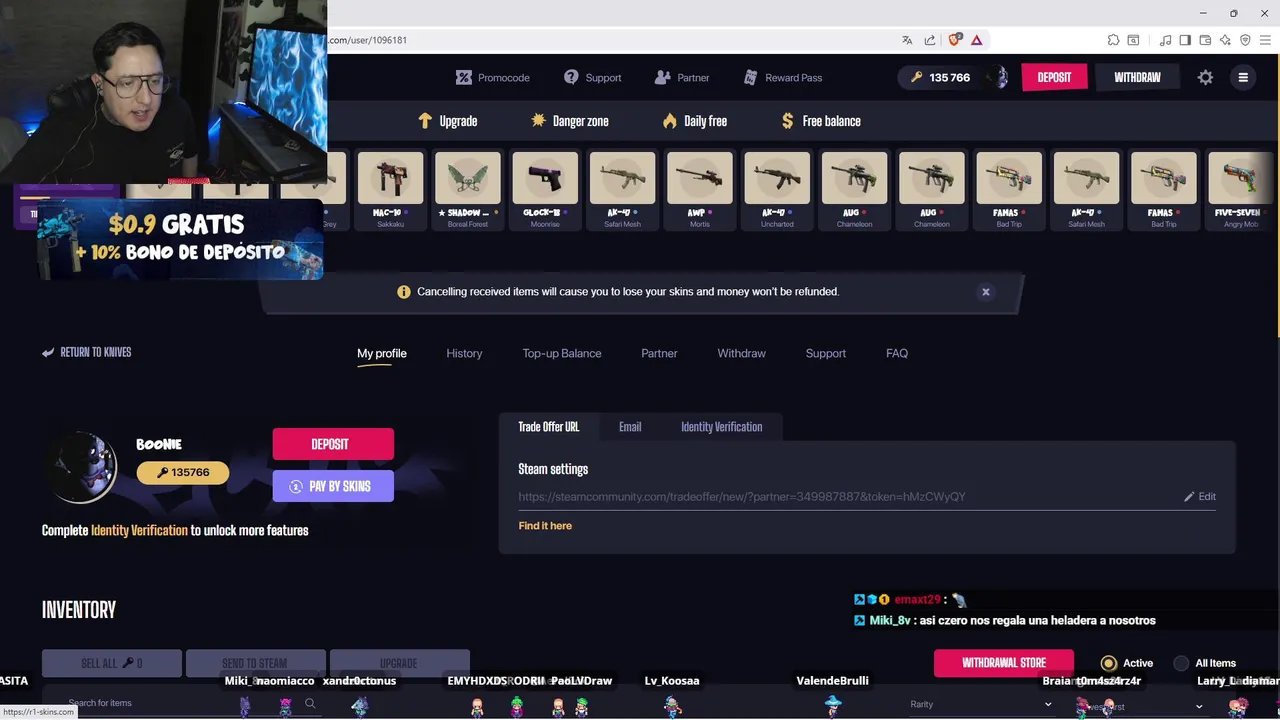Click the browser translate page icon

(x=907, y=40)
